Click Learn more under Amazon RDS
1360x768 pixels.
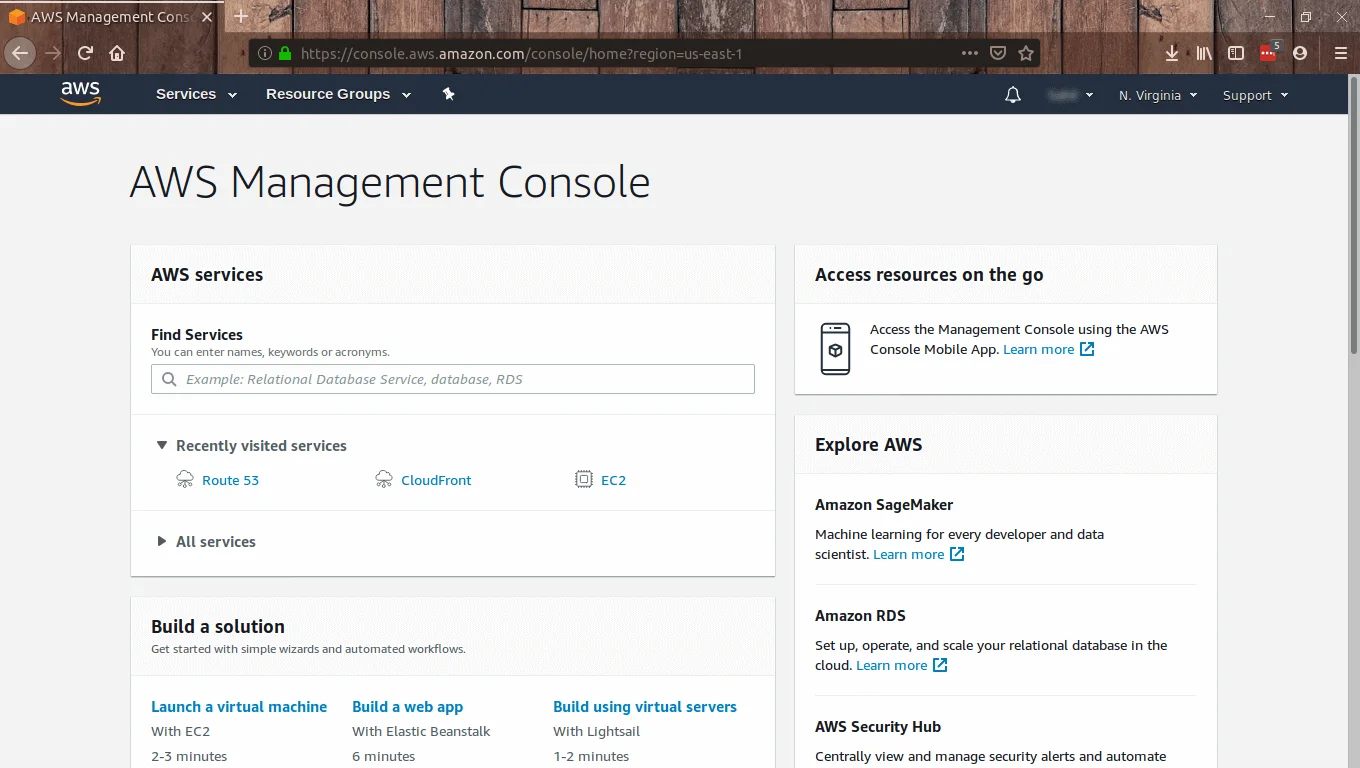[x=891, y=665]
